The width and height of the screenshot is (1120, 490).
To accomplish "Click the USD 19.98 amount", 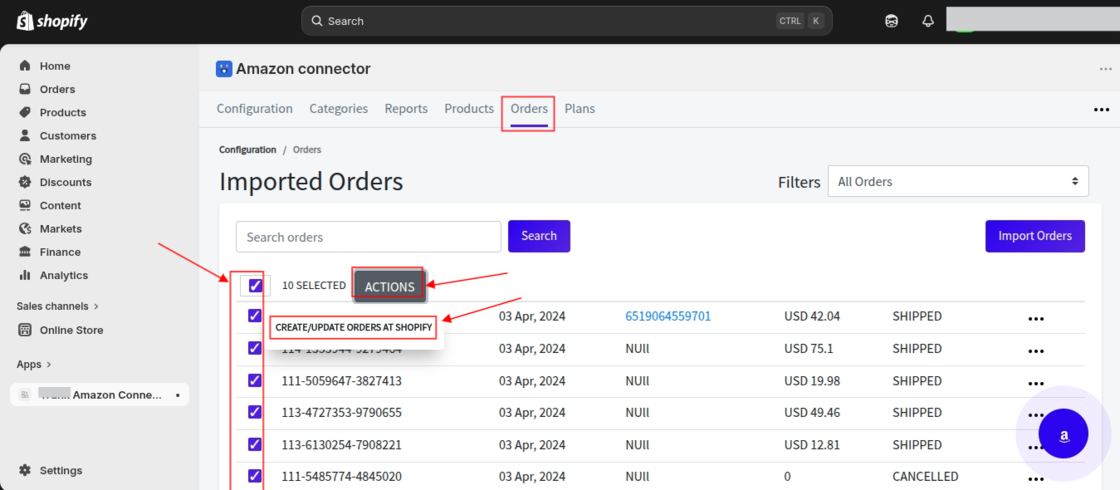I will 812,380.
